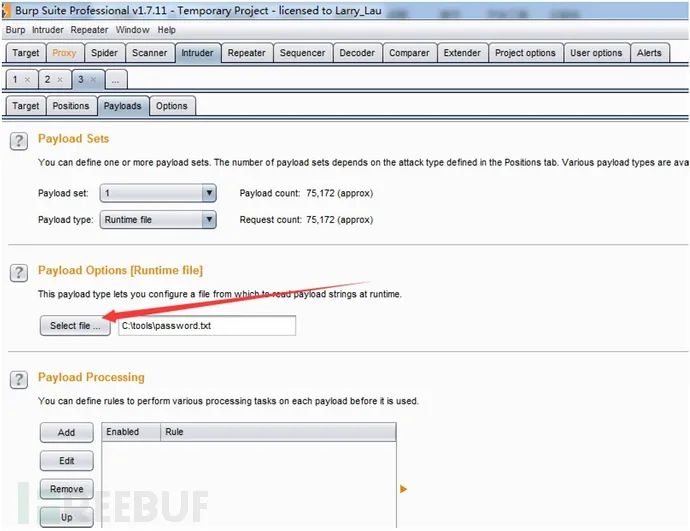Switch to the Extender tab
Image resolution: width=690 pixels, height=531 pixels.
click(462, 53)
